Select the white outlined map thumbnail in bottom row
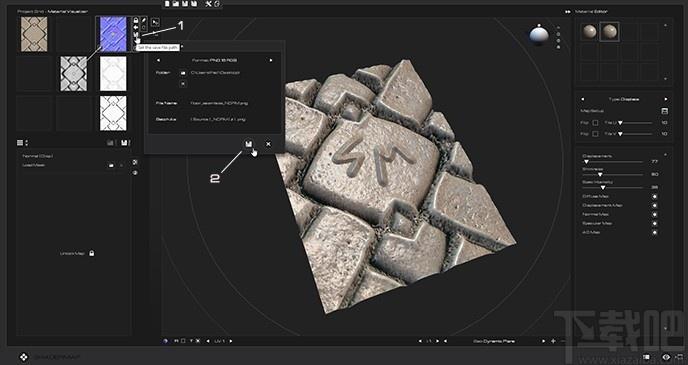 click(113, 113)
